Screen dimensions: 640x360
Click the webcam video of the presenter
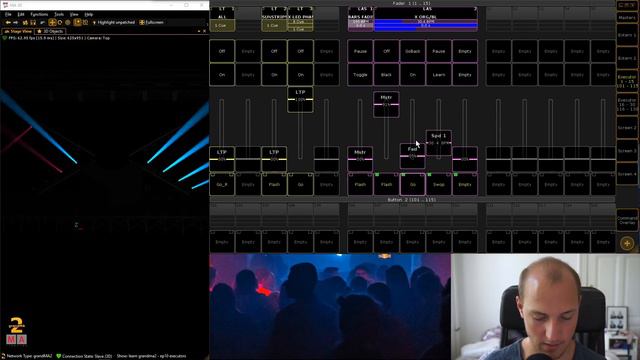coord(545,306)
